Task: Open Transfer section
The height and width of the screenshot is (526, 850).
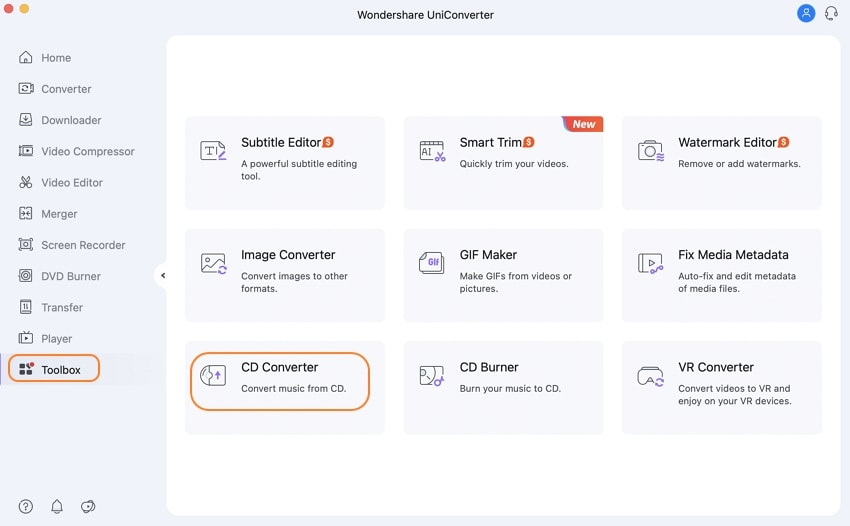Action: tap(62, 307)
